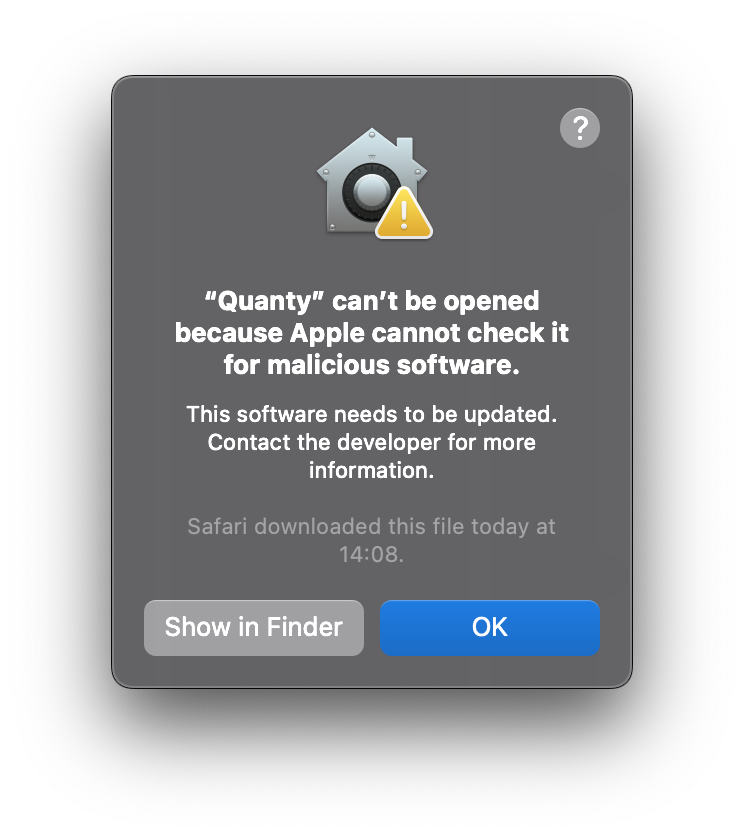Open help with the question mark button

point(580,128)
